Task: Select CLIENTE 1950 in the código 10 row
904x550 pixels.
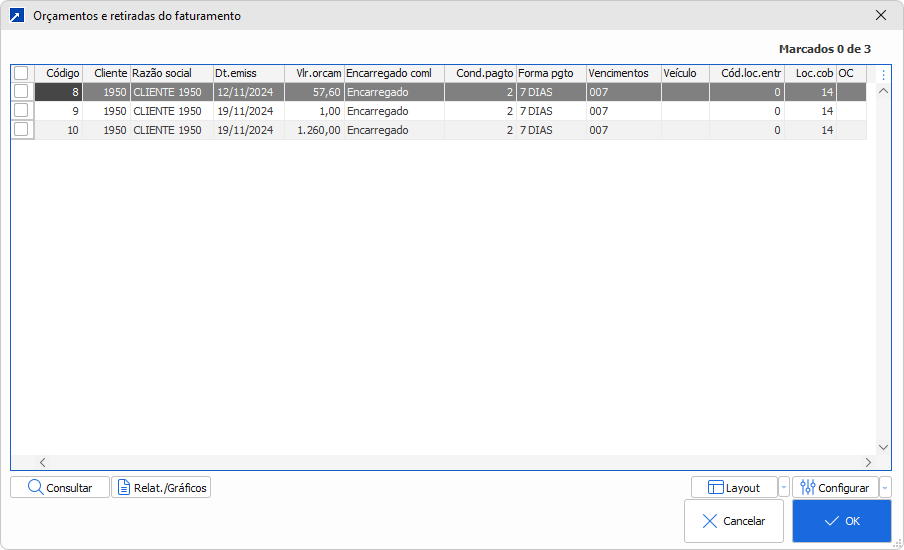Action: pyautogui.click(x=172, y=130)
